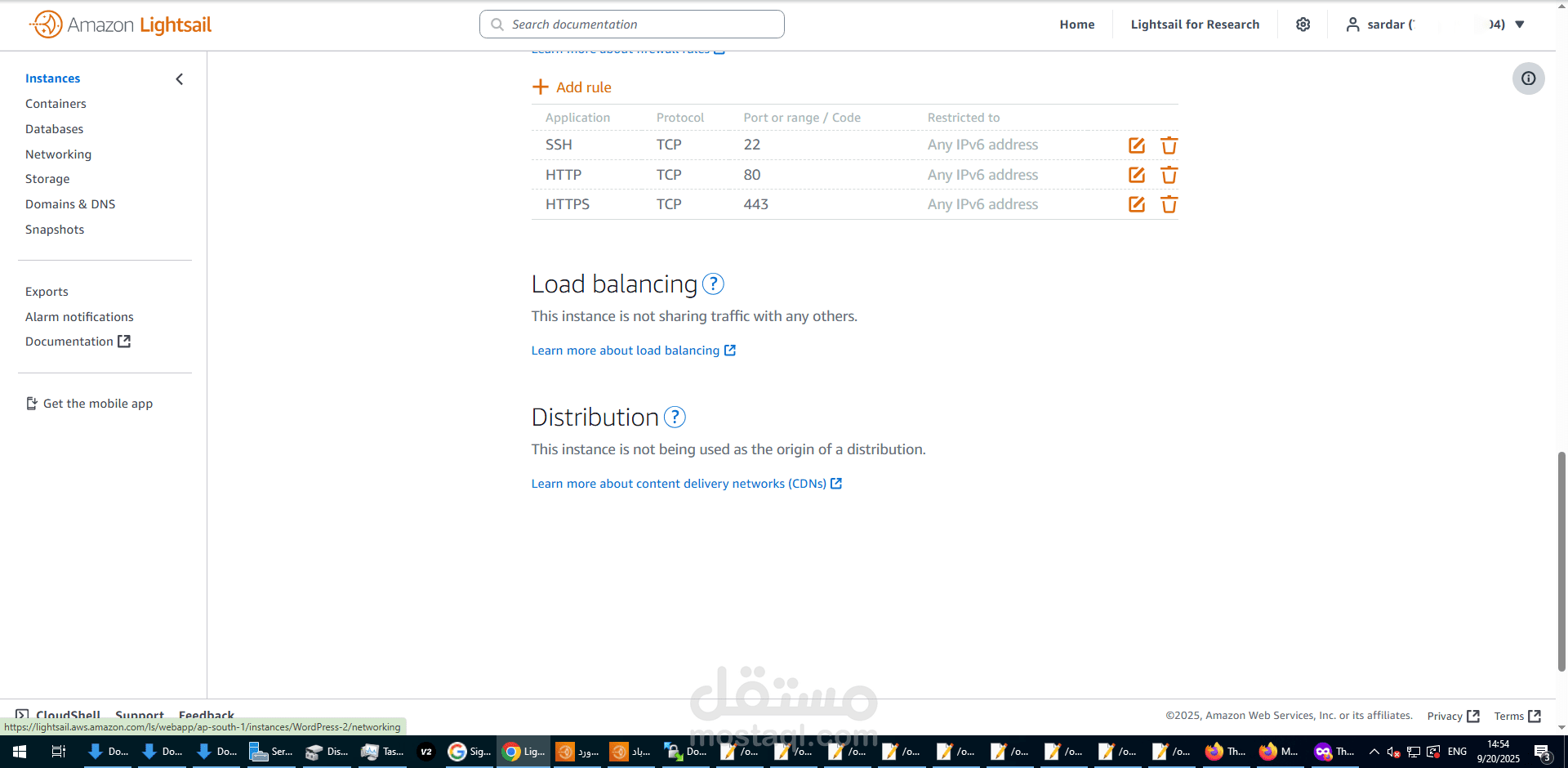Open the Load balancing help icon
Image resolution: width=1568 pixels, height=768 pixels.
pyautogui.click(x=713, y=284)
